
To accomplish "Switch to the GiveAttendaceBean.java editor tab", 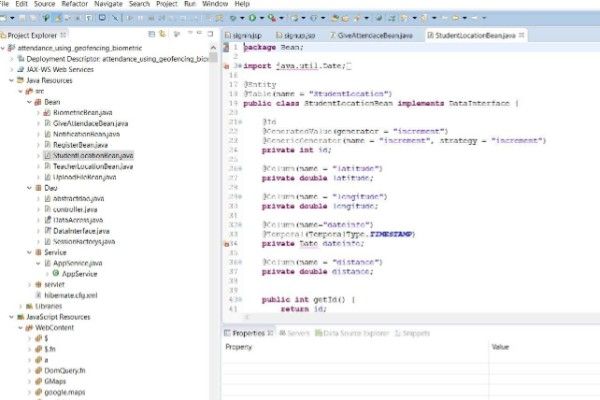I will coord(371,35).
